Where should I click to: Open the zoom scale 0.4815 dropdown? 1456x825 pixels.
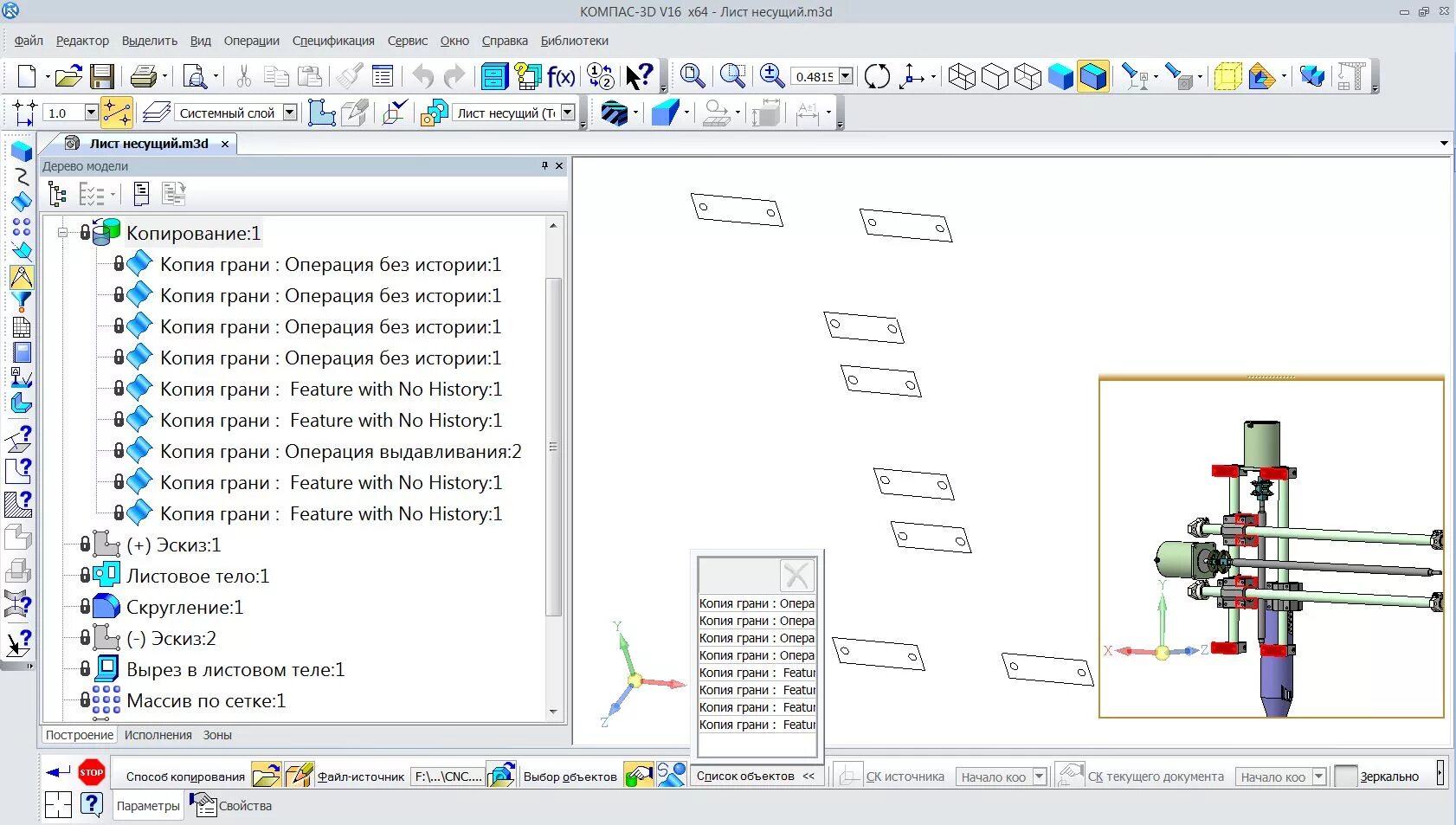point(846,76)
